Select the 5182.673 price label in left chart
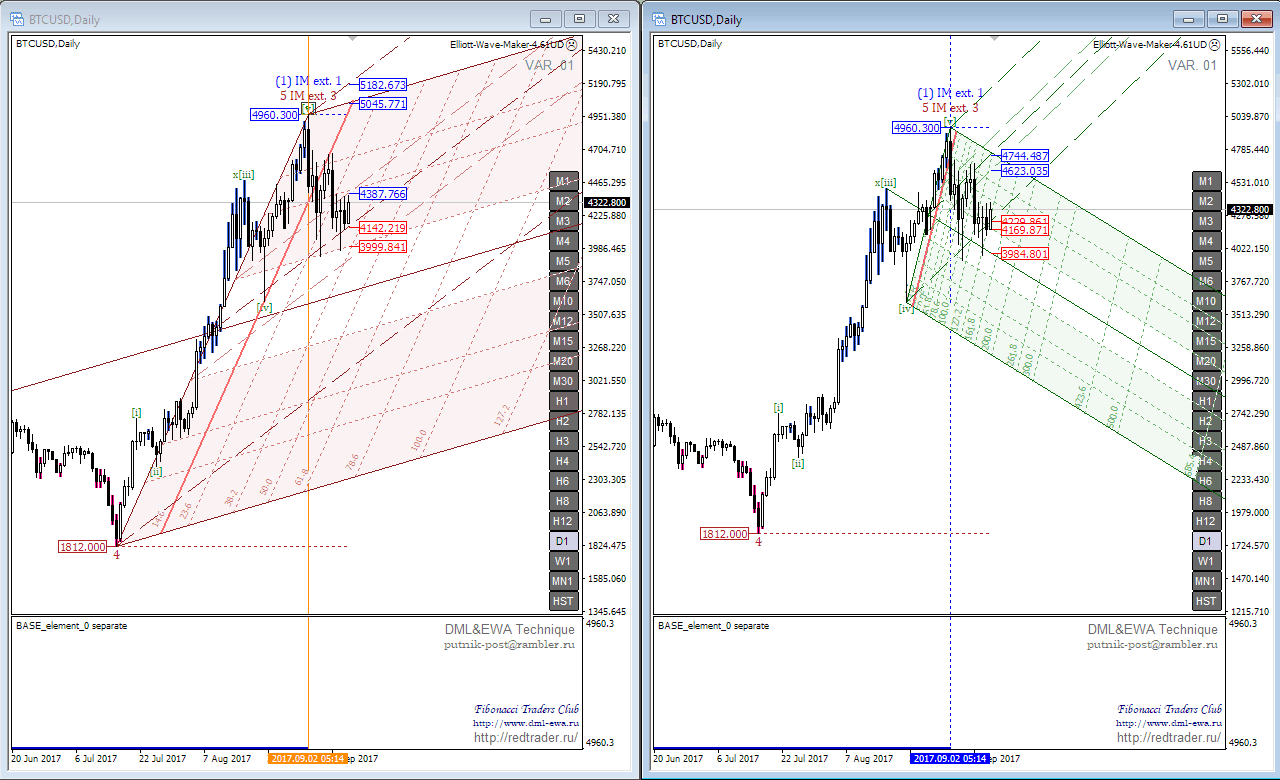 383,85
